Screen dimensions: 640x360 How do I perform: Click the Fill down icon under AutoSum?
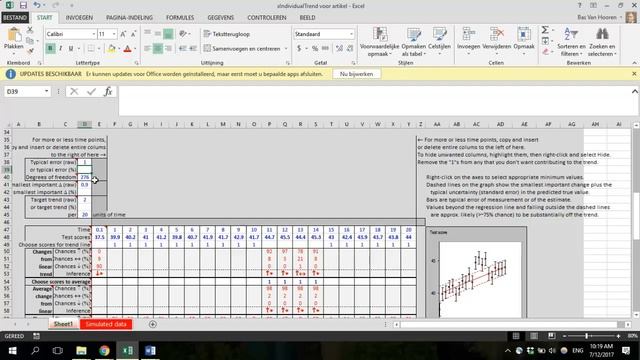click(545, 40)
